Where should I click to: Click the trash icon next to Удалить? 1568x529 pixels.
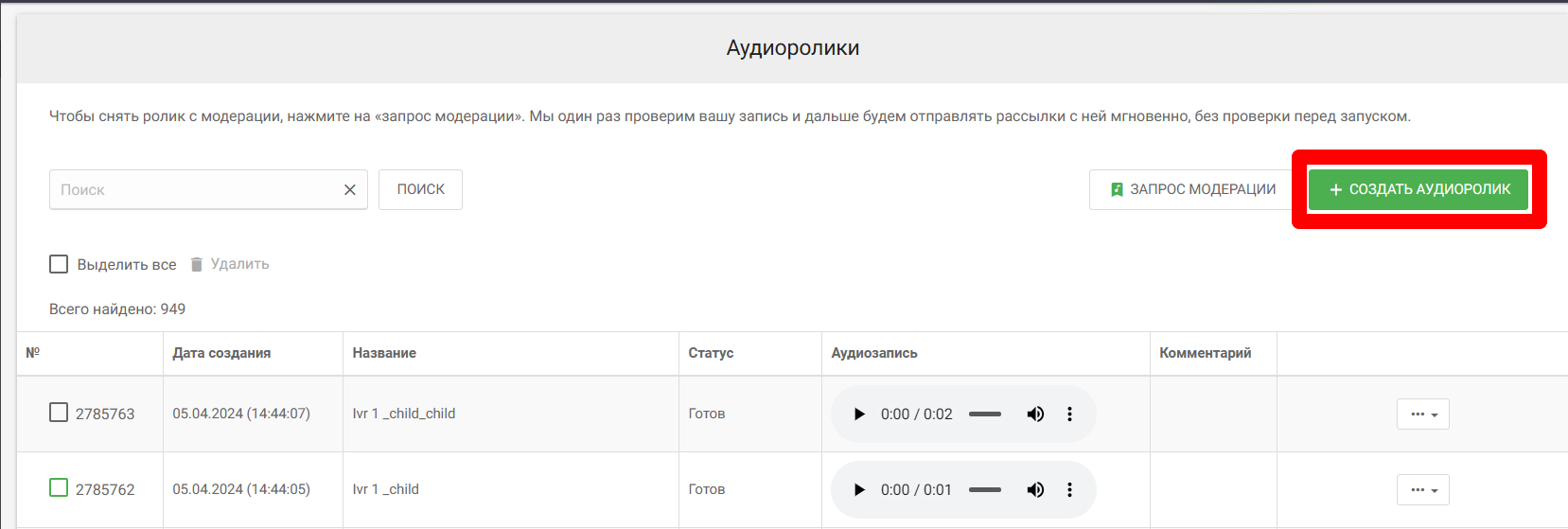pyautogui.click(x=197, y=265)
